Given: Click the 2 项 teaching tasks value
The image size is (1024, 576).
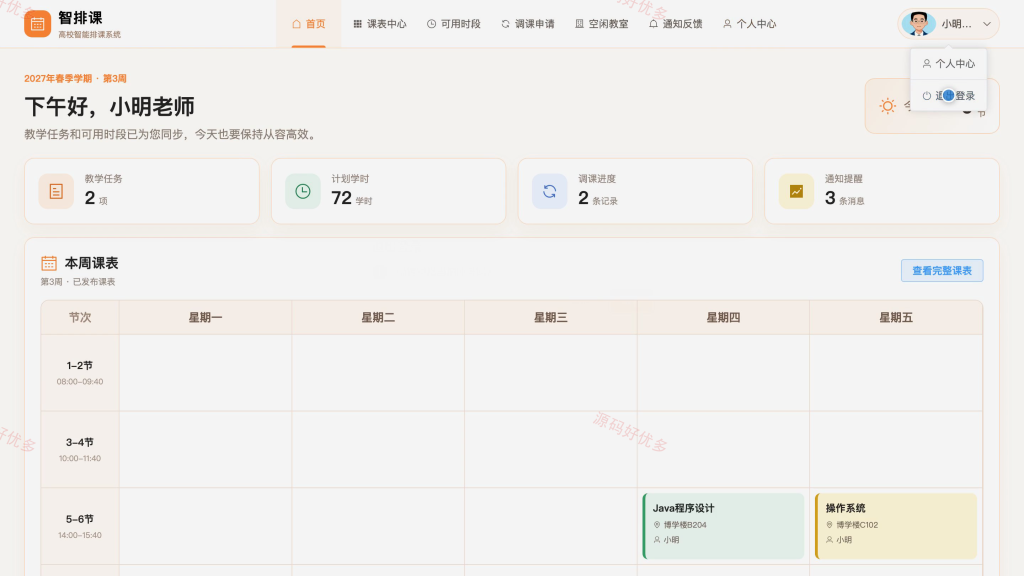Looking at the screenshot, I should (96, 198).
